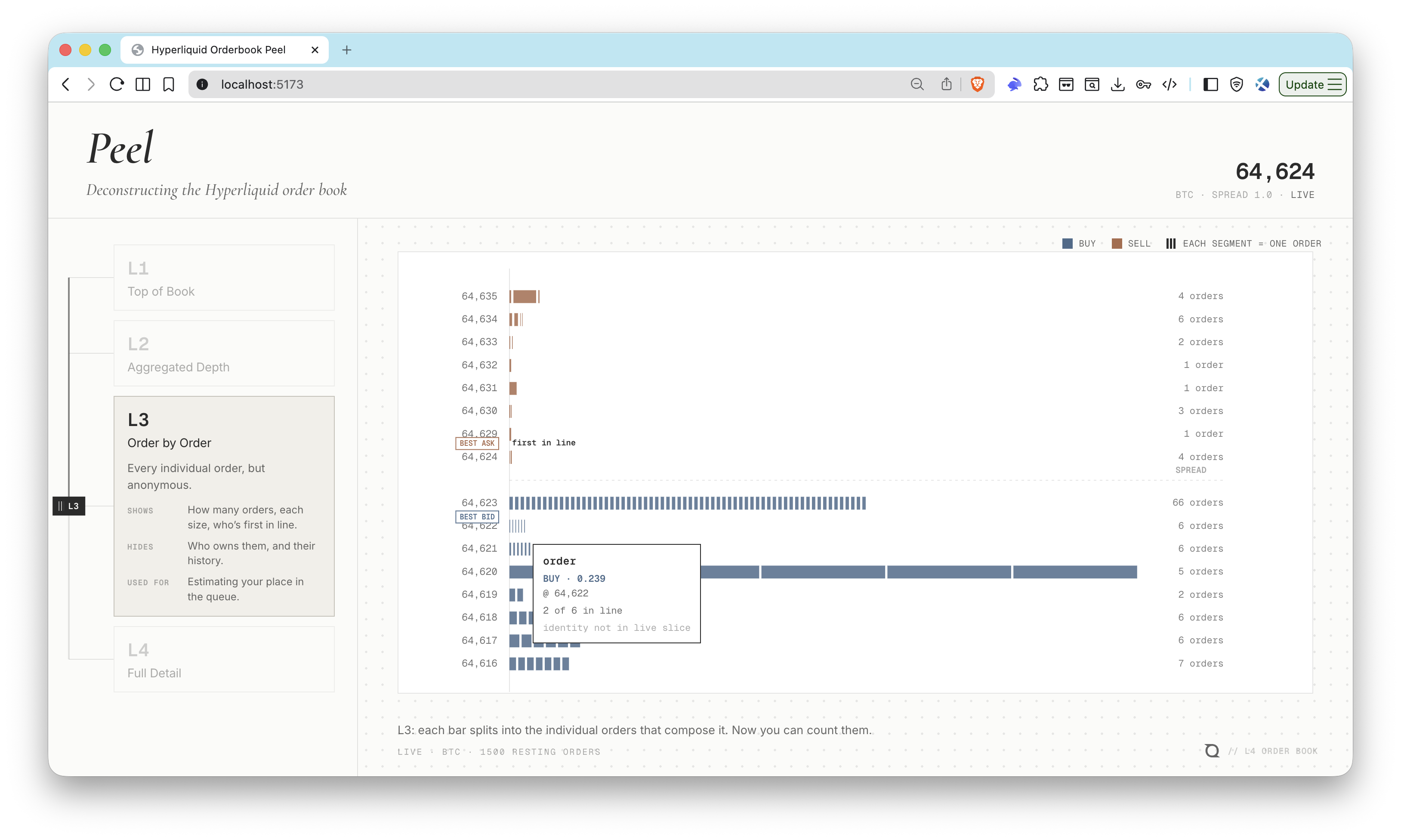
Task: Click '2 of 6 in line' tooltip text
Action: pos(583,610)
